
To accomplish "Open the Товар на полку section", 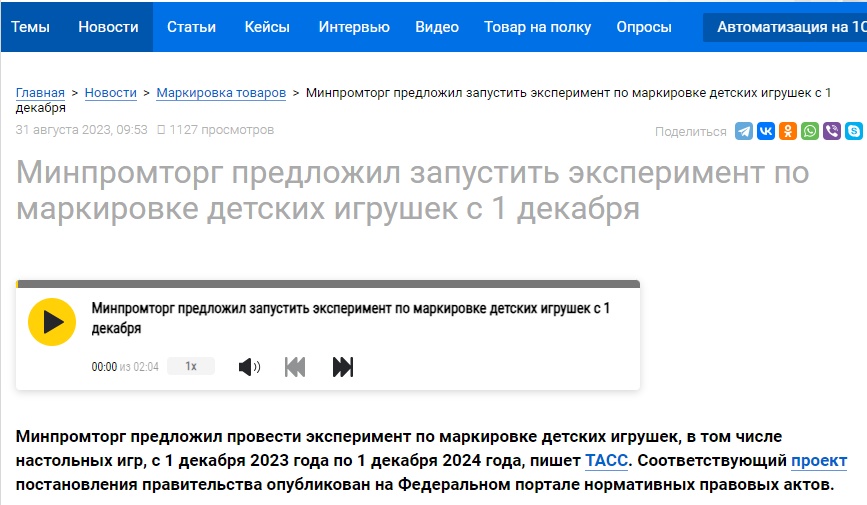I will click(537, 27).
